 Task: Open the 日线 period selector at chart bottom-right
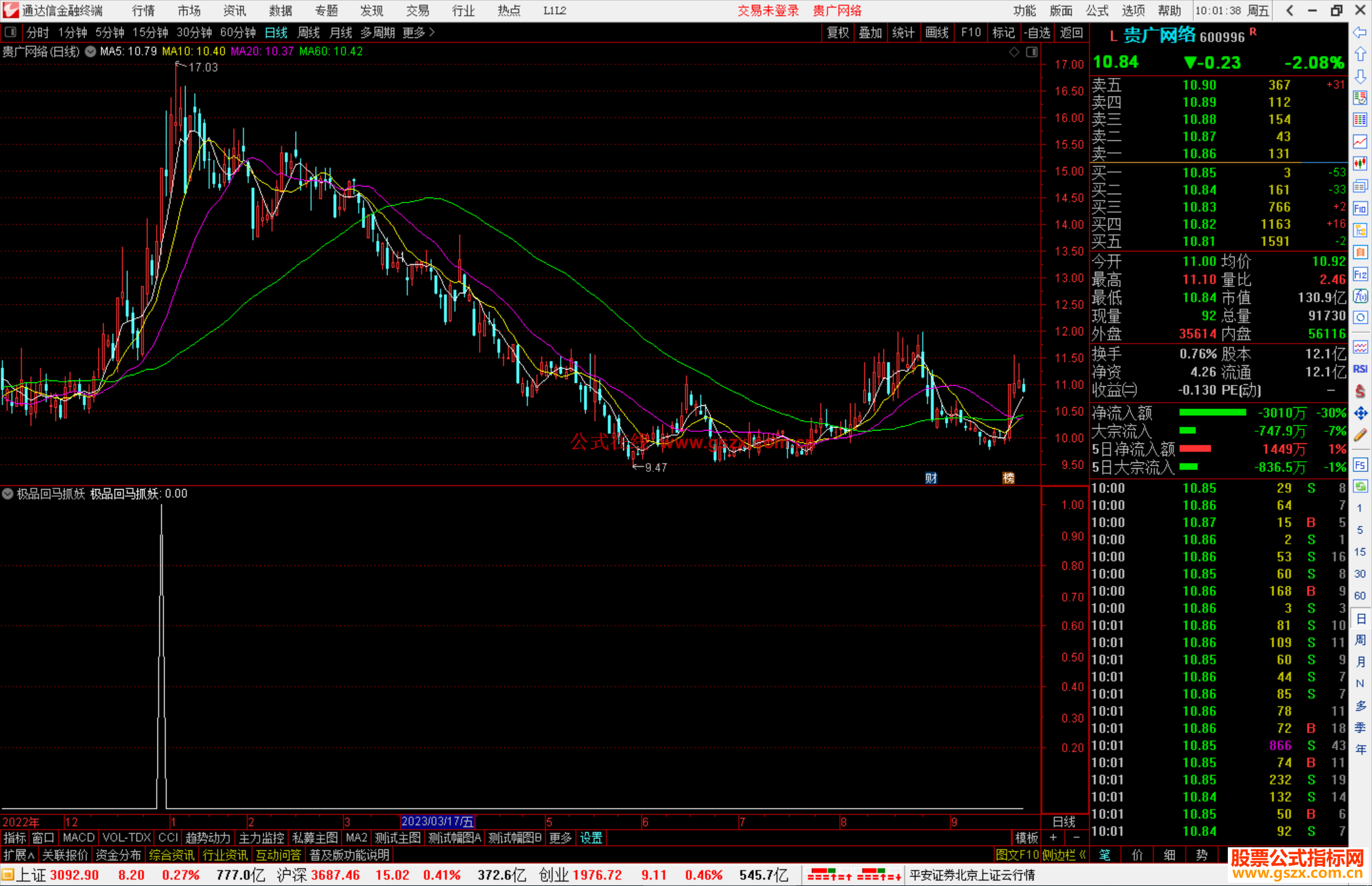pos(1064,822)
